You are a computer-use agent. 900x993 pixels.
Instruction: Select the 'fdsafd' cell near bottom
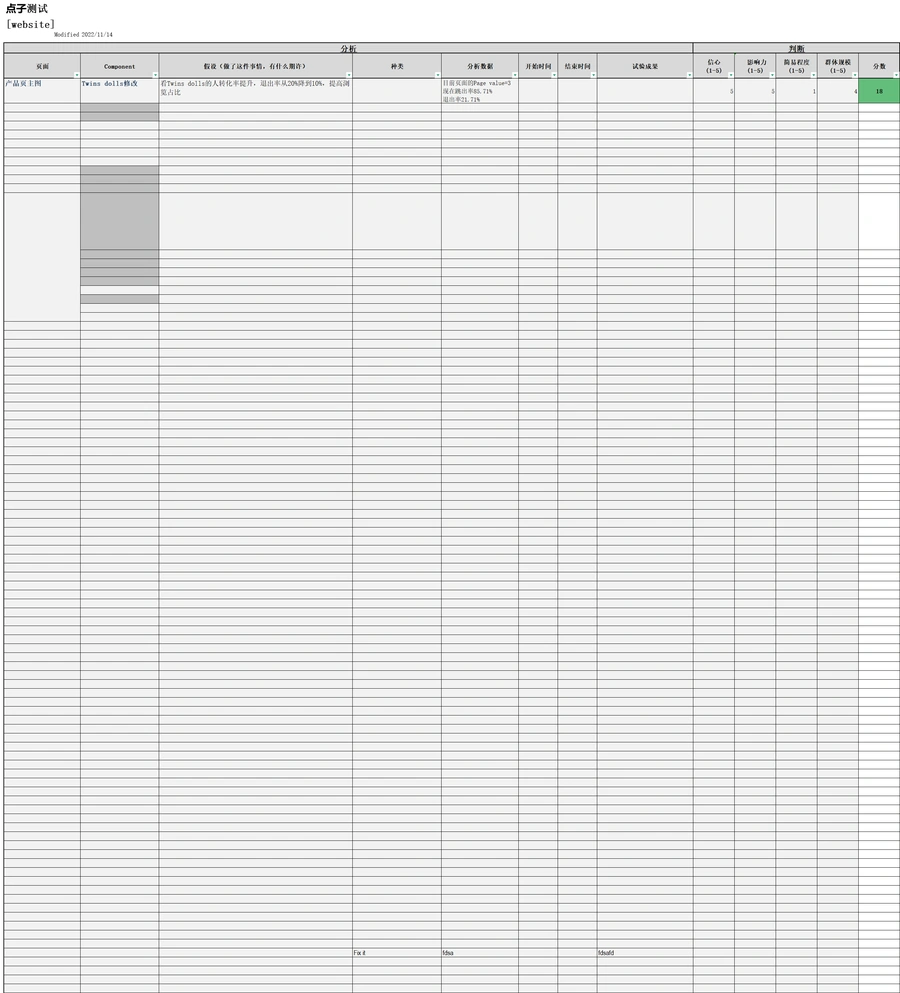(x=645, y=952)
